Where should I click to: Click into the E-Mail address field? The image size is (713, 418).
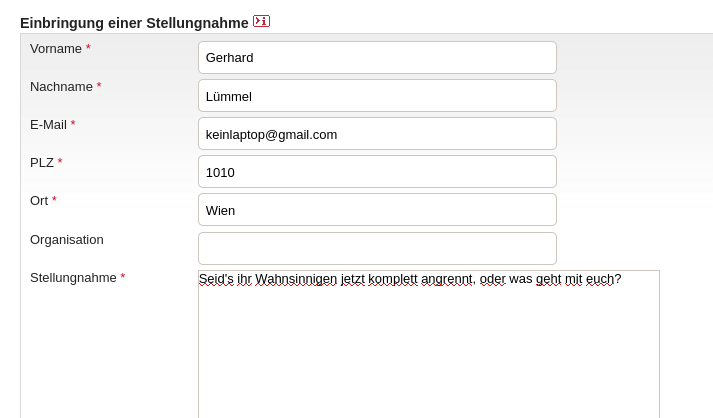(x=377, y=134)
